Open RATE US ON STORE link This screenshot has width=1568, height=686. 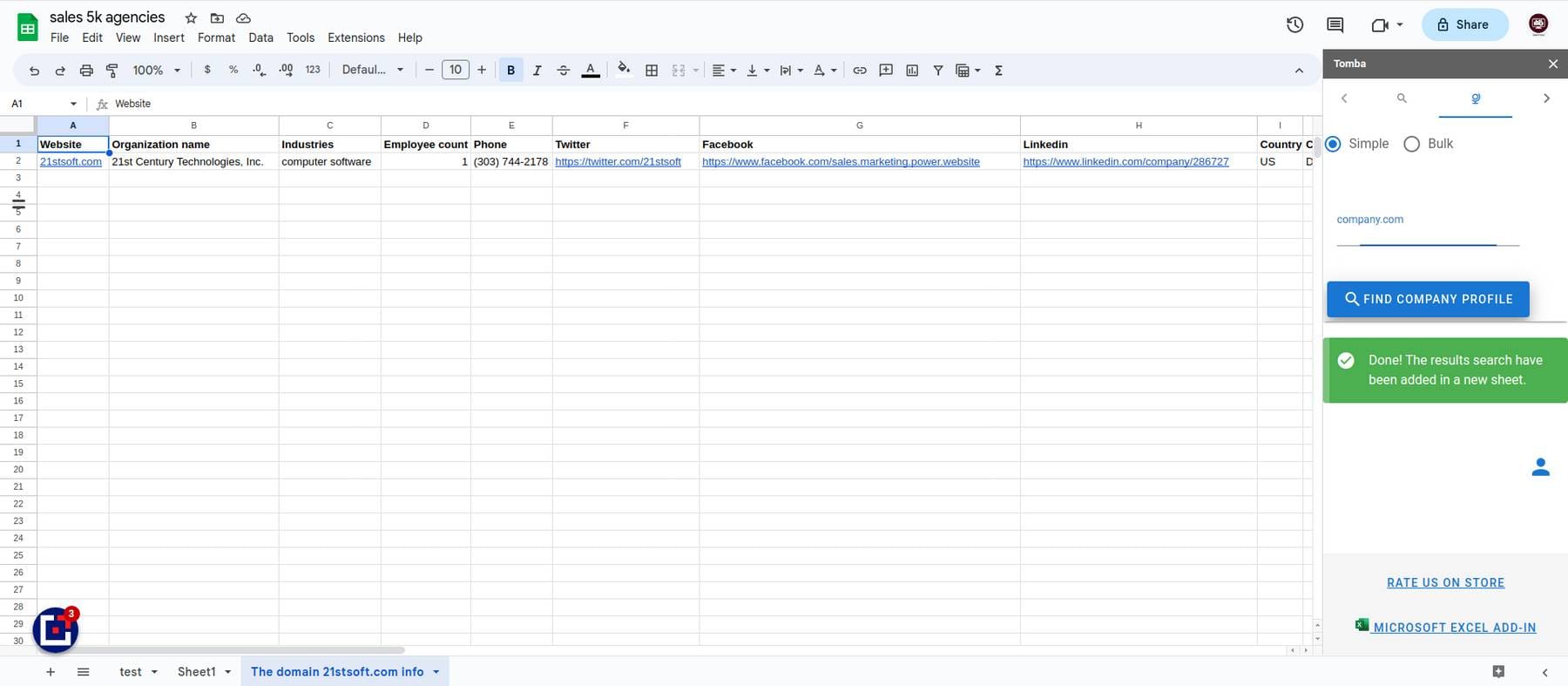coord(1446,583)
